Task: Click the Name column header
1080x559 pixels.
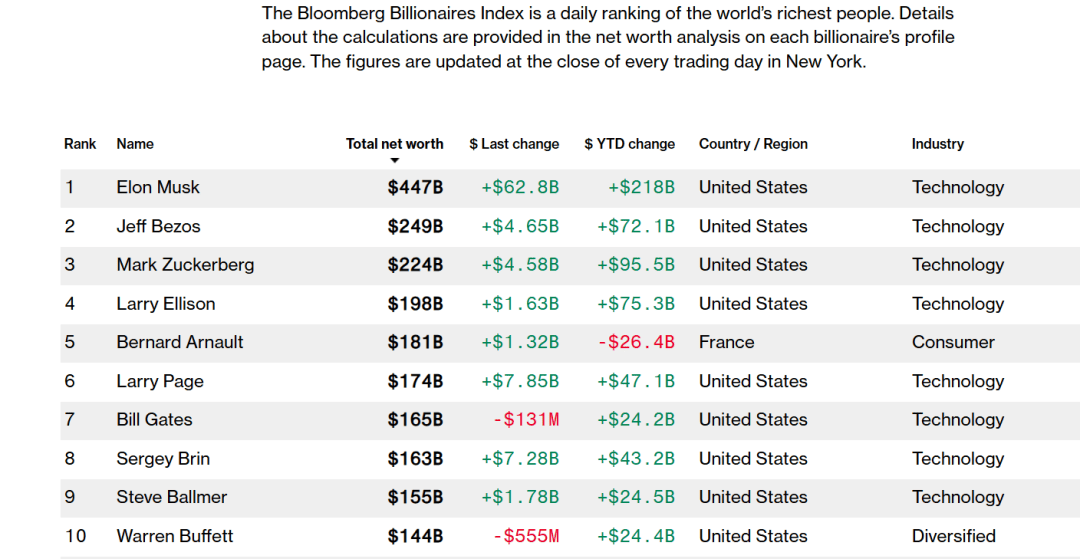Action: pyautogui.click(x=135, y=144)
